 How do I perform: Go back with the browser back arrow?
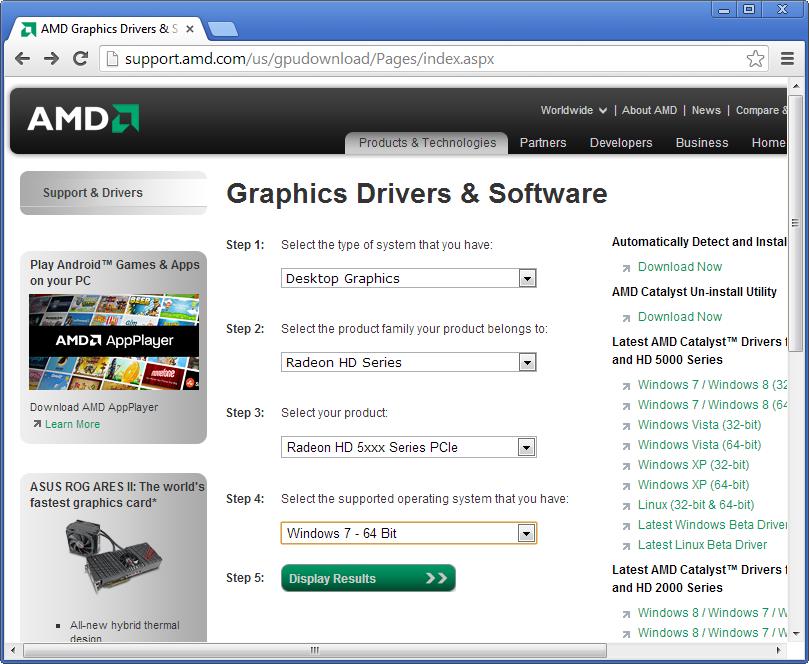point(22,58)
